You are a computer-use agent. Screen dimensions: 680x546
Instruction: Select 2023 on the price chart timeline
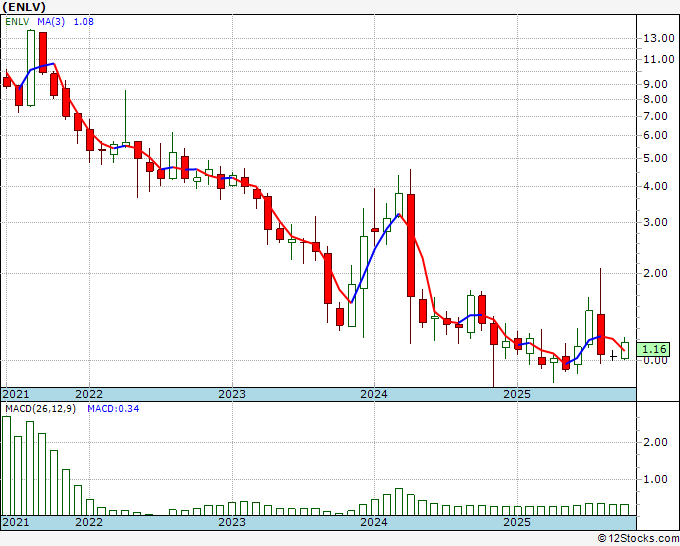(231, 394)
